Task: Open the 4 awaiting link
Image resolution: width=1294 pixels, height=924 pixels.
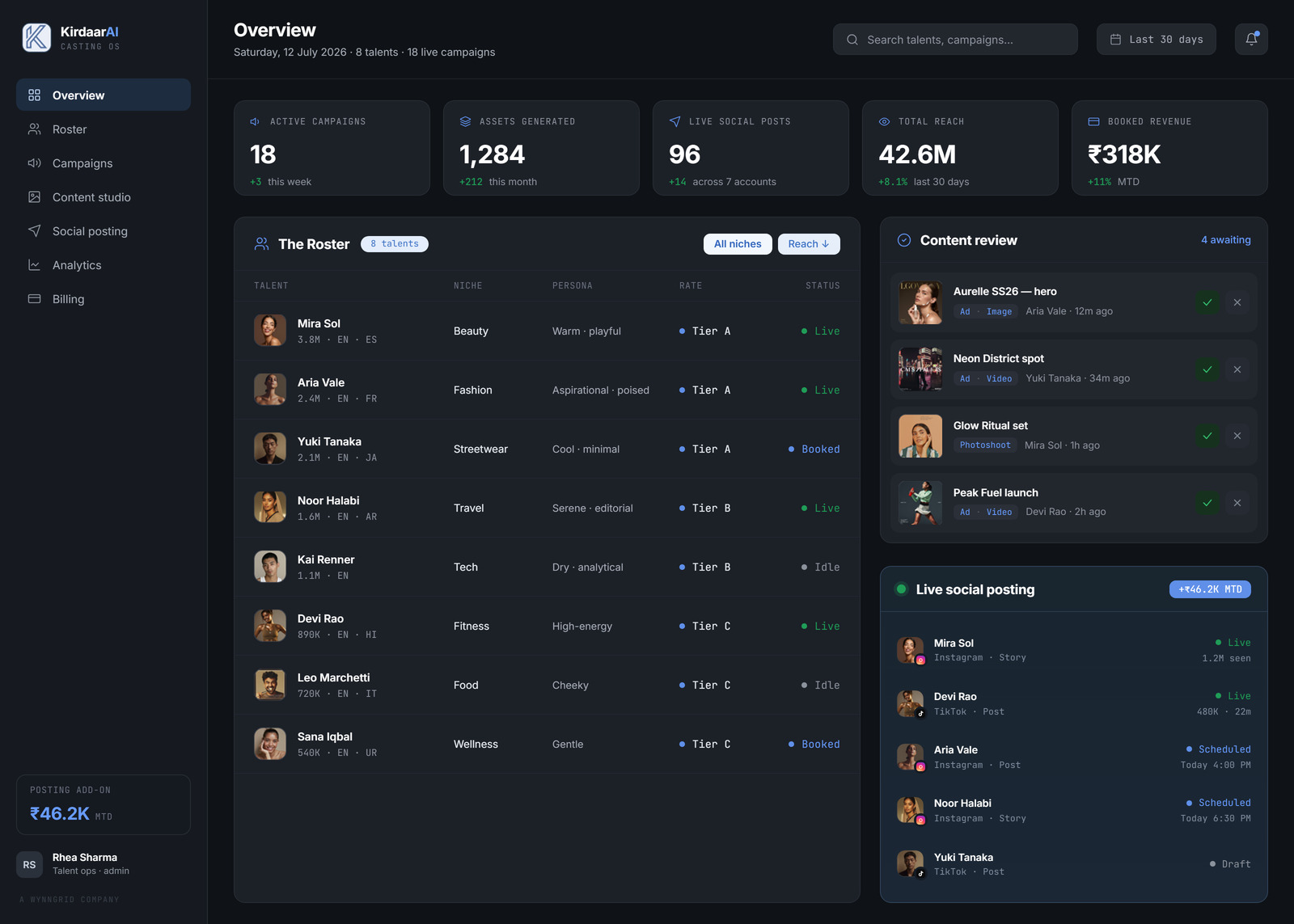Action: (x=1225, y=240)
